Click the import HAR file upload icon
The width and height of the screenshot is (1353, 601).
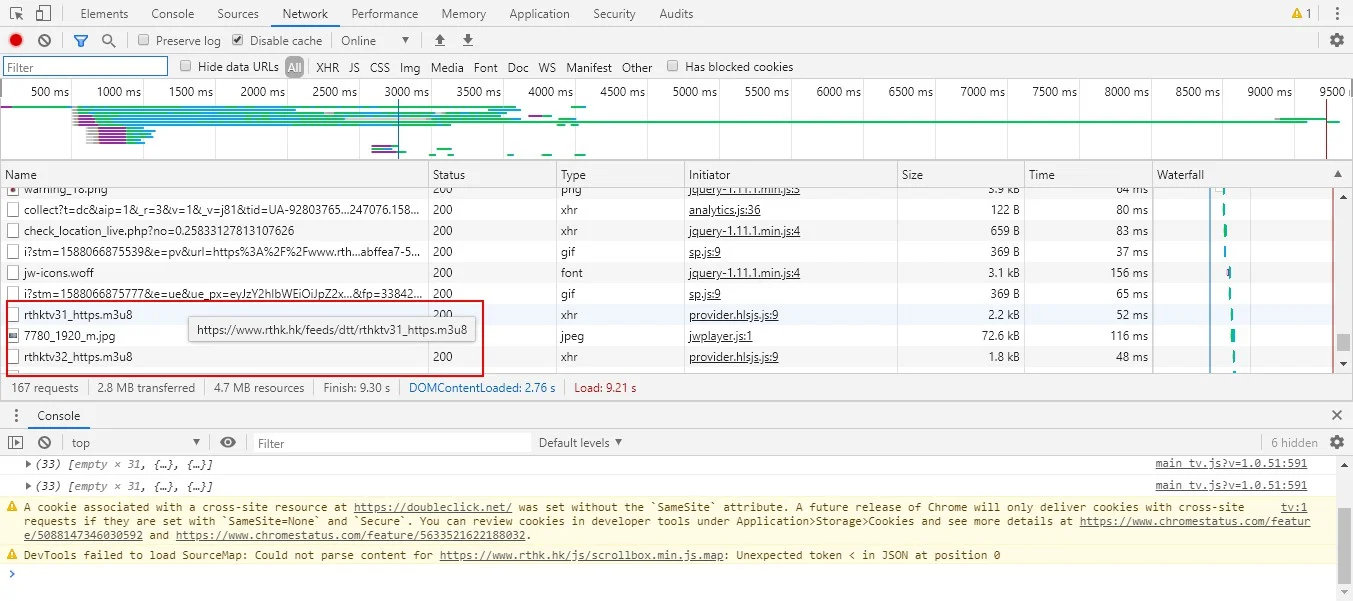(439, 41)
